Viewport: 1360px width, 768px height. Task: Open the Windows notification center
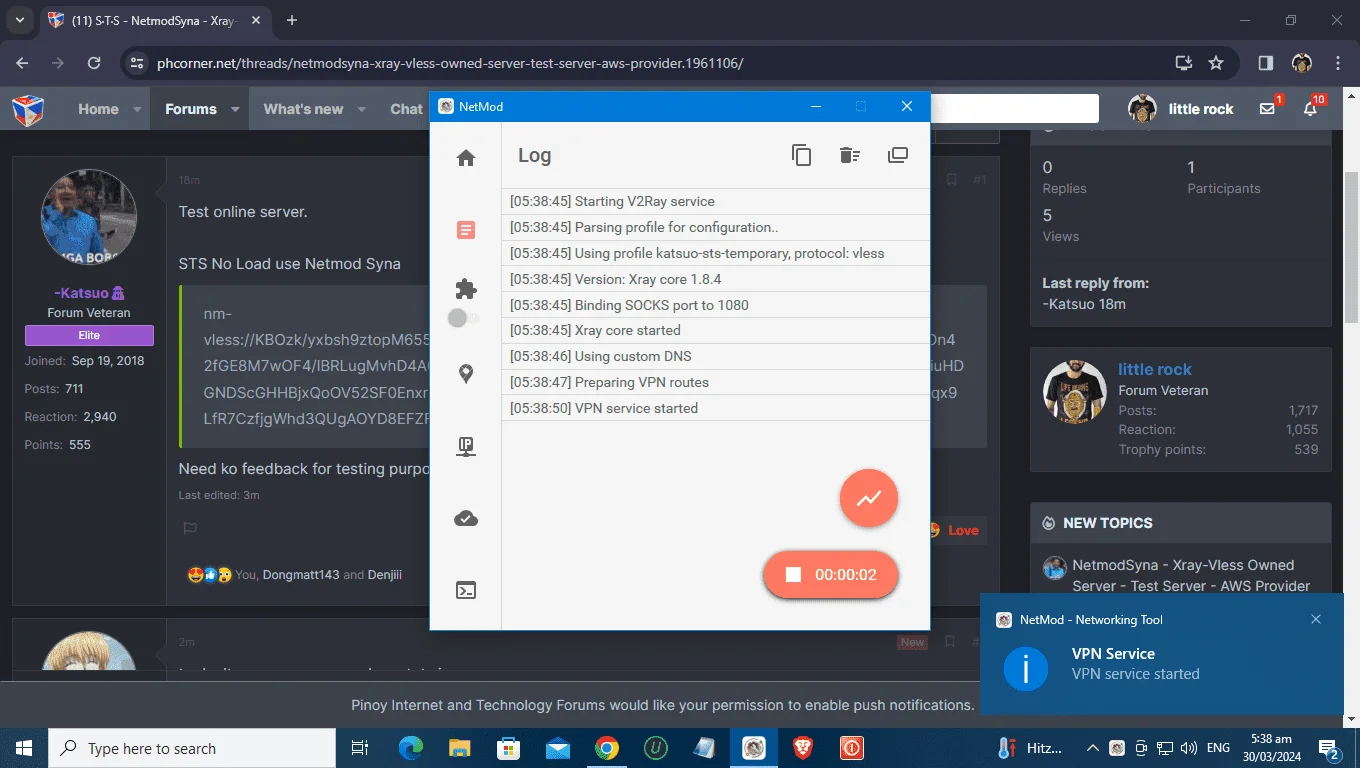1329,748
